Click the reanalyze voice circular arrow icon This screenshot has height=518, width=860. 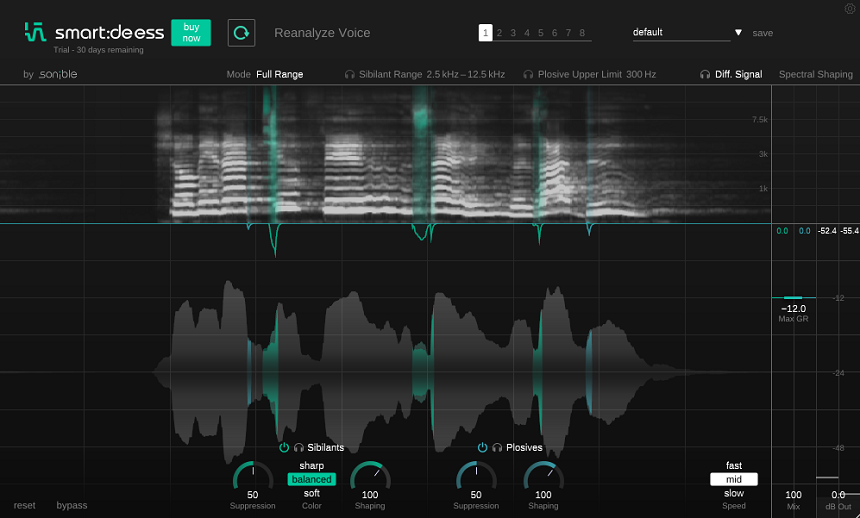click(241, 33)
